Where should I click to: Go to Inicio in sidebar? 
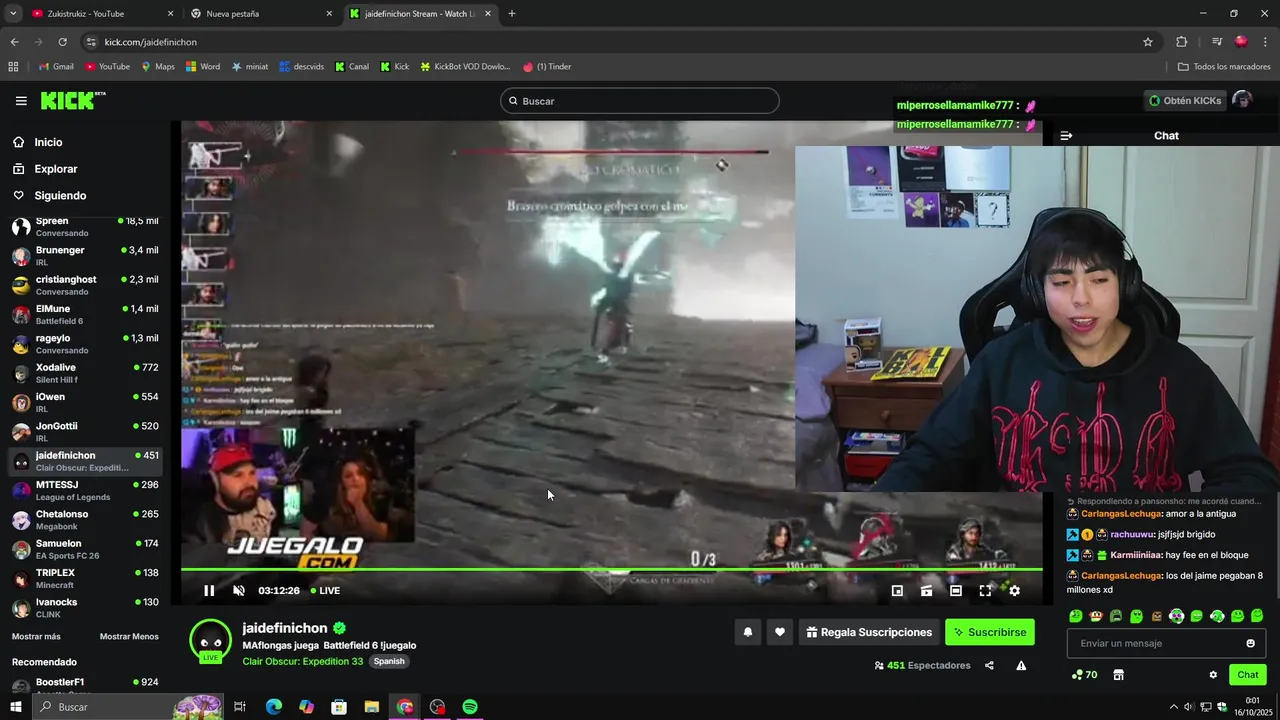48,142
